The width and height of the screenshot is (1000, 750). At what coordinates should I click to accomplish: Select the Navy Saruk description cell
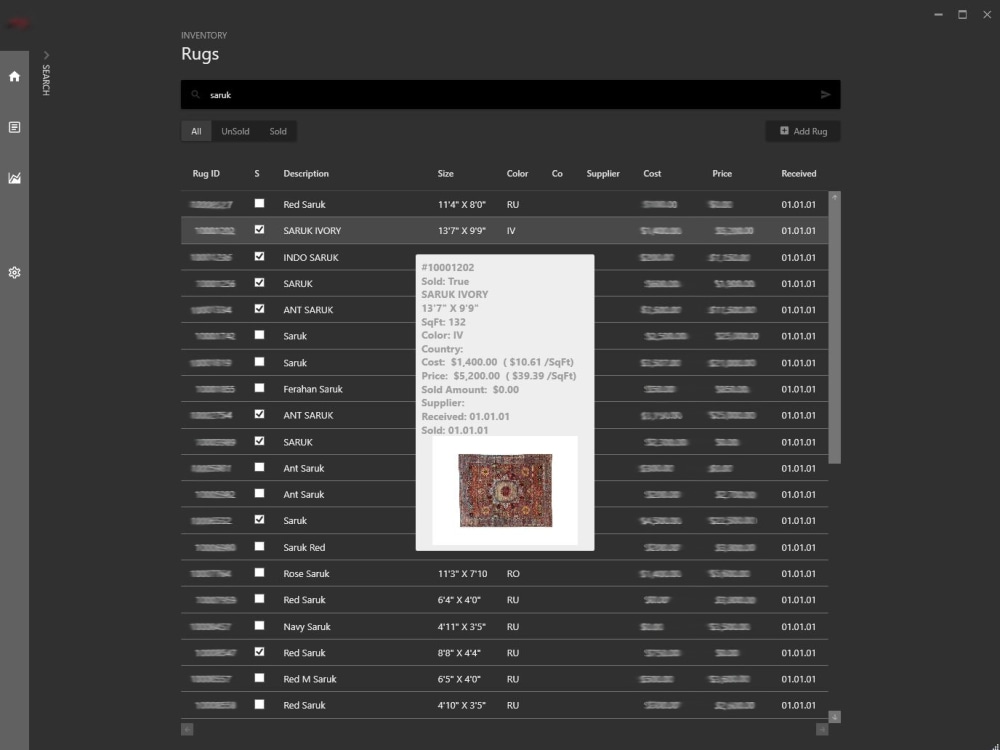coord(307,627)
